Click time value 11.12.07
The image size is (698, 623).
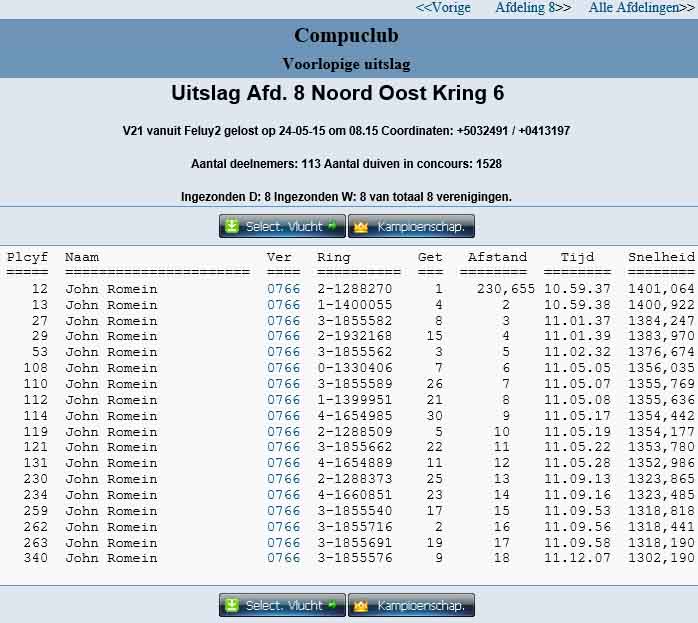coord(577,558)
